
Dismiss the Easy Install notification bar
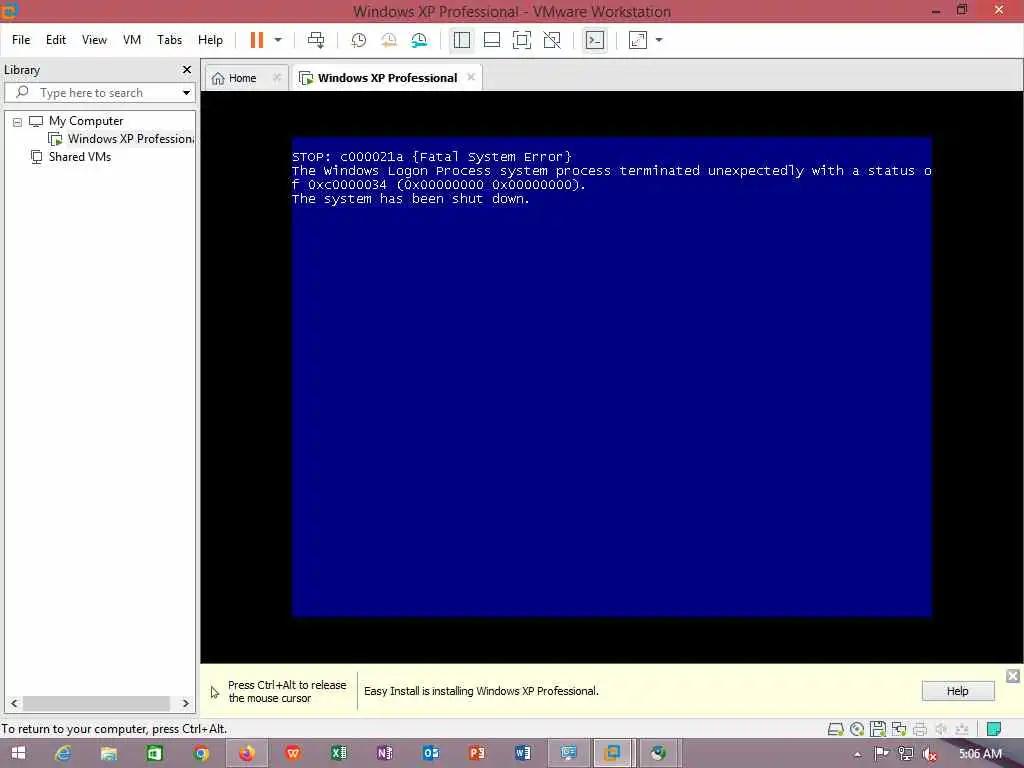(1013, 676)
